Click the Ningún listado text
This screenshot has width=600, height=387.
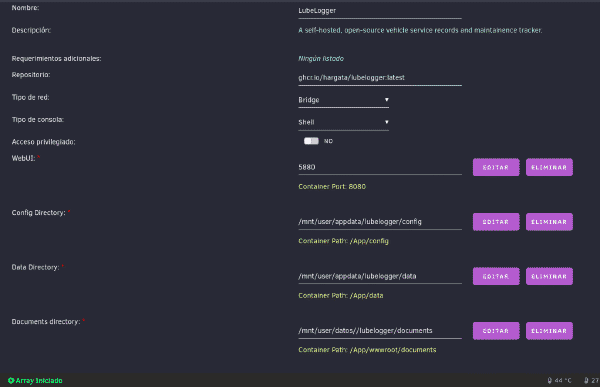point(321,59)
